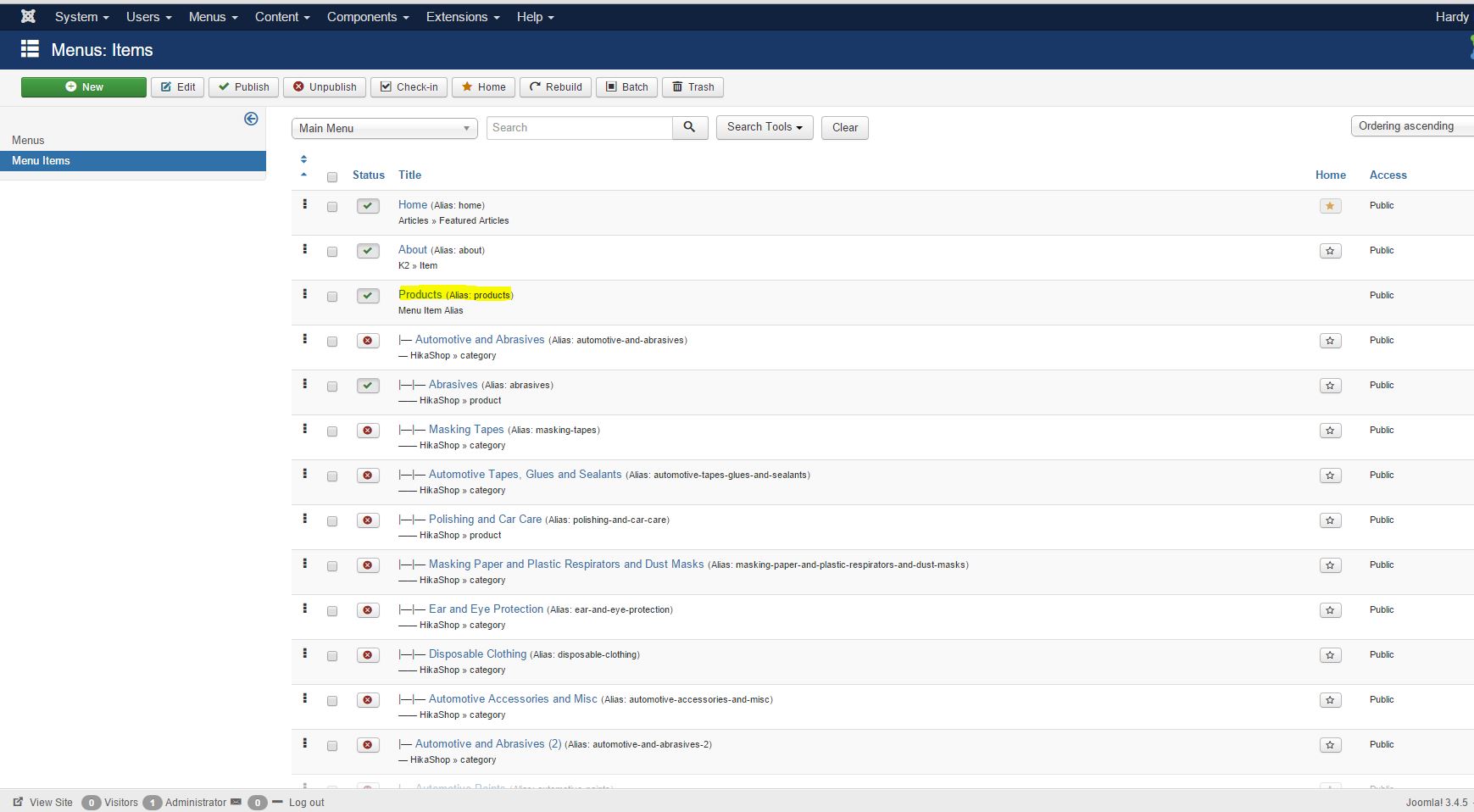Click the messages envelope icon in status bar
Screen dimensions: 1474x812
(236, 802)
